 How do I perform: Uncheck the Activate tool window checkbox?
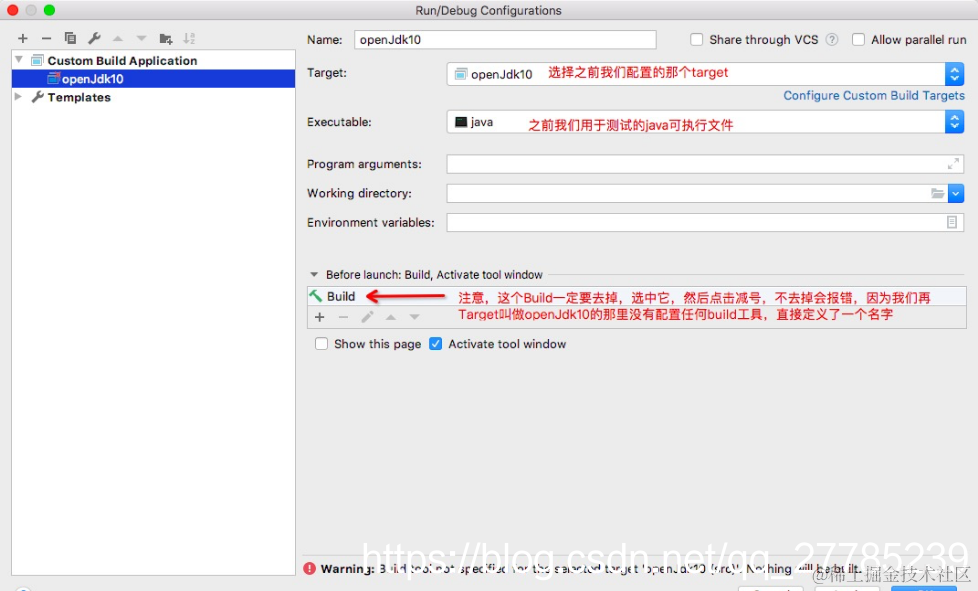(x=435, y=344)
